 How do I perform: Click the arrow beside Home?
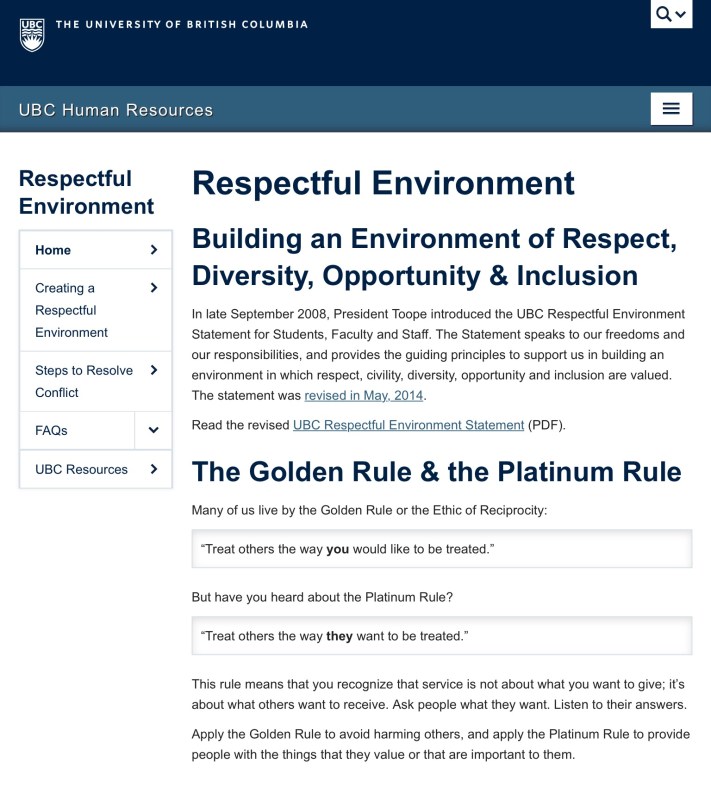[153, 250]
